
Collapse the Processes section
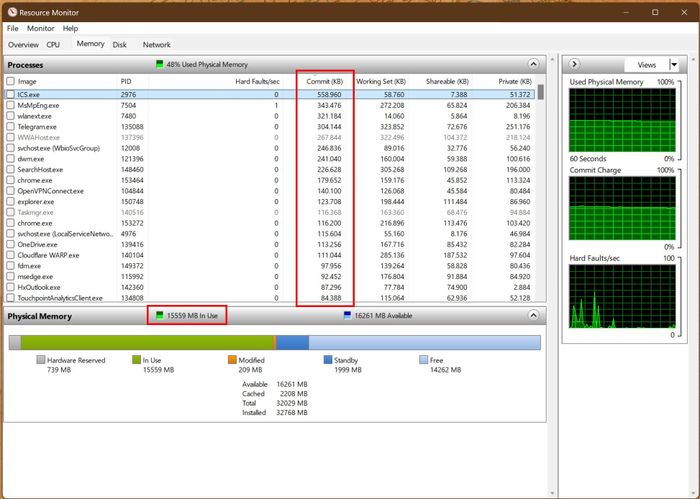(534, 65)
